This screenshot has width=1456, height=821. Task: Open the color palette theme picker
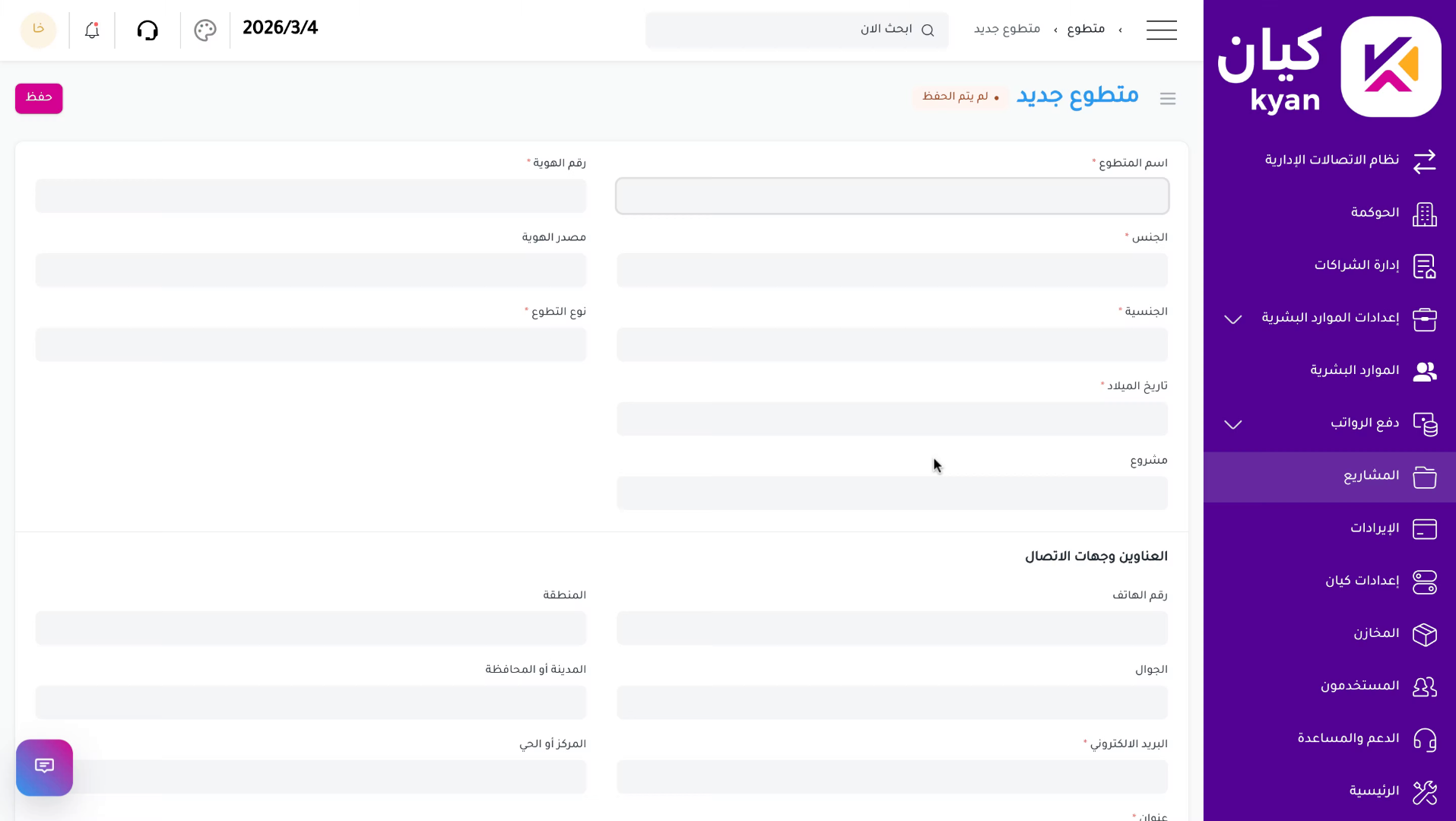[205, 30]
